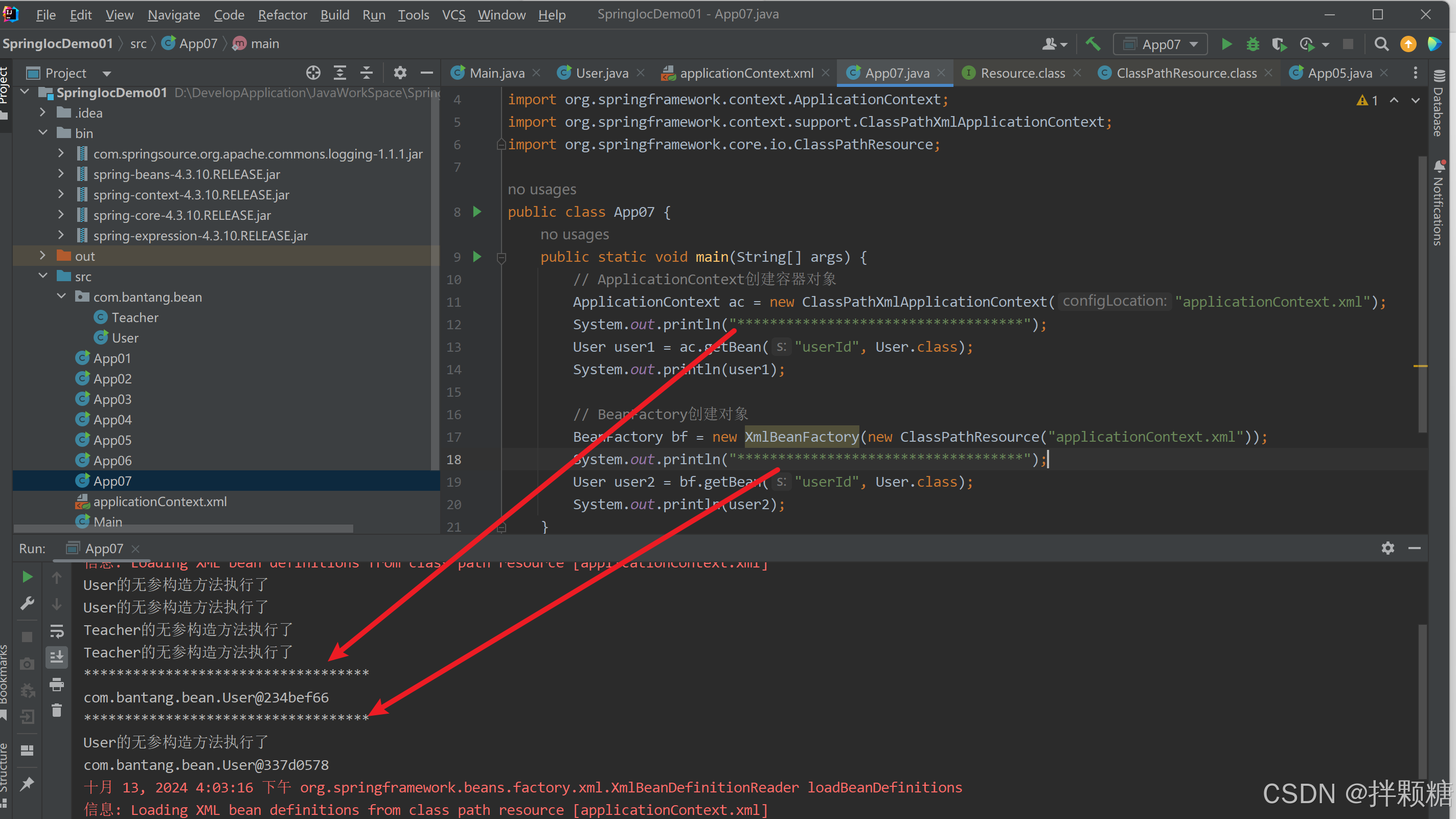This screenshot has height=819, width=1456.
Task: Rerun App07 from Run panel
Action: (27, 577)
